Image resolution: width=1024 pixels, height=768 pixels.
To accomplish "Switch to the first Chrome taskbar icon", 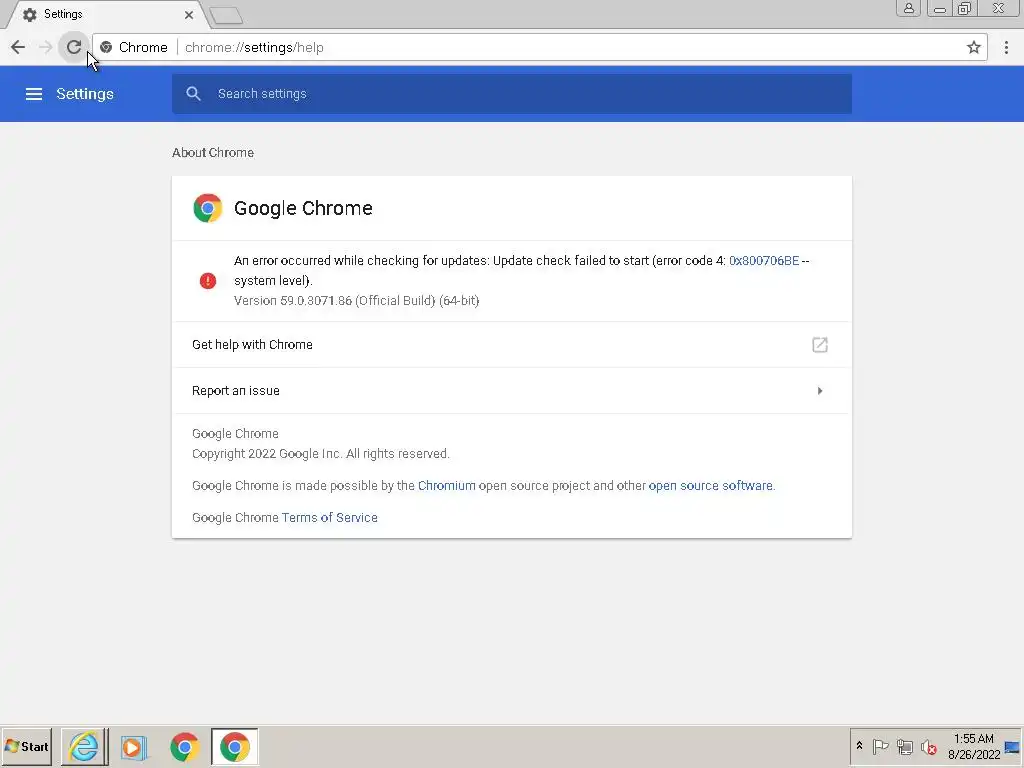I will 185,747.
